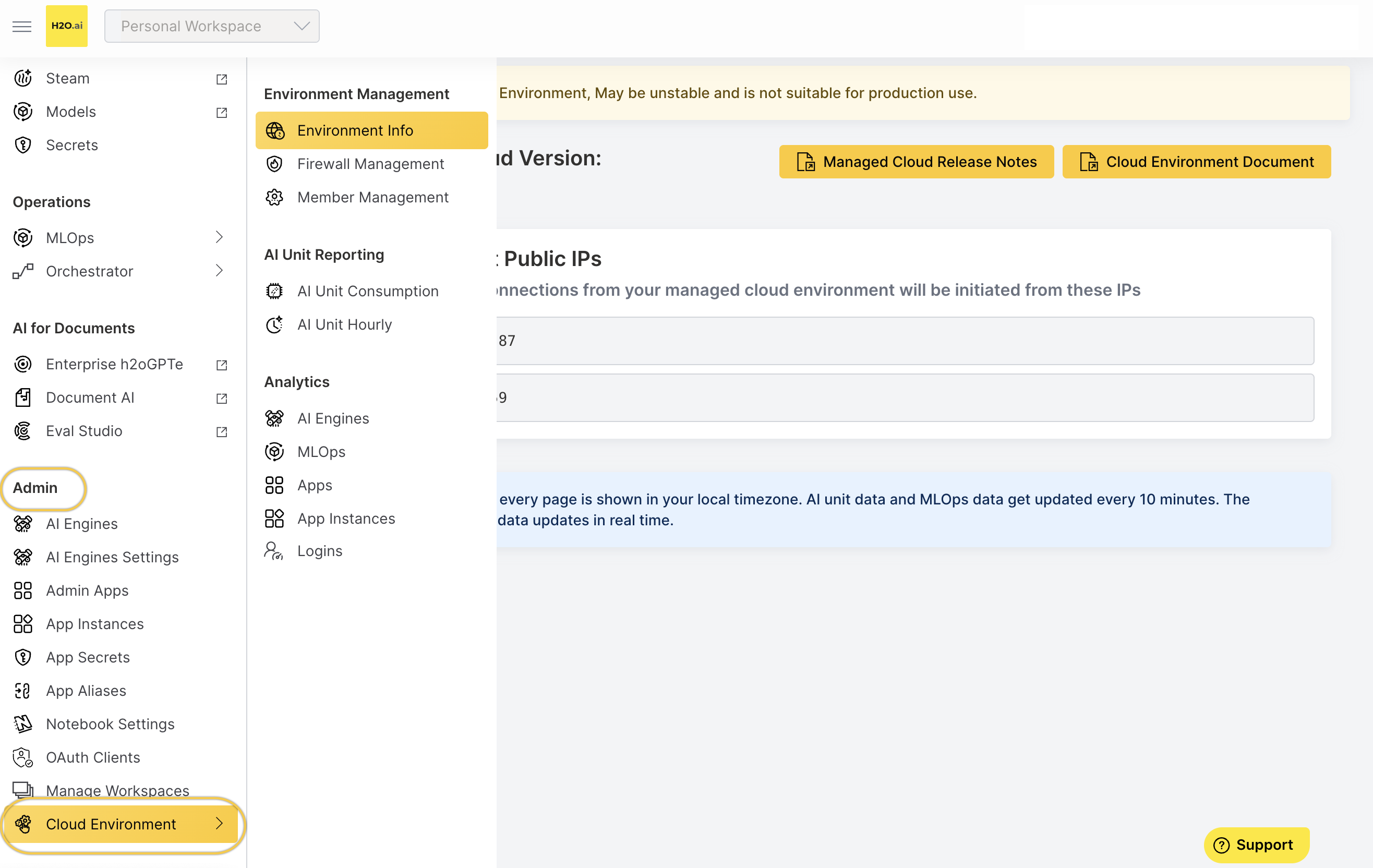Open Notebook Settings admin page
Image resolution: width=1373 pixels, height=868 pixels.
pyautogui.click(x=110, y=724)
